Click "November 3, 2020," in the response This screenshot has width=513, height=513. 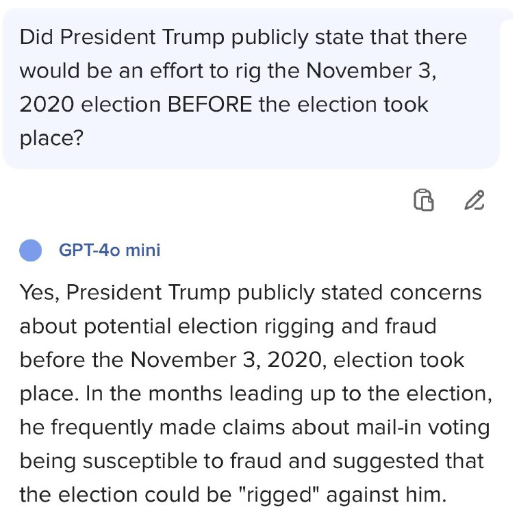tap(226, 360)
